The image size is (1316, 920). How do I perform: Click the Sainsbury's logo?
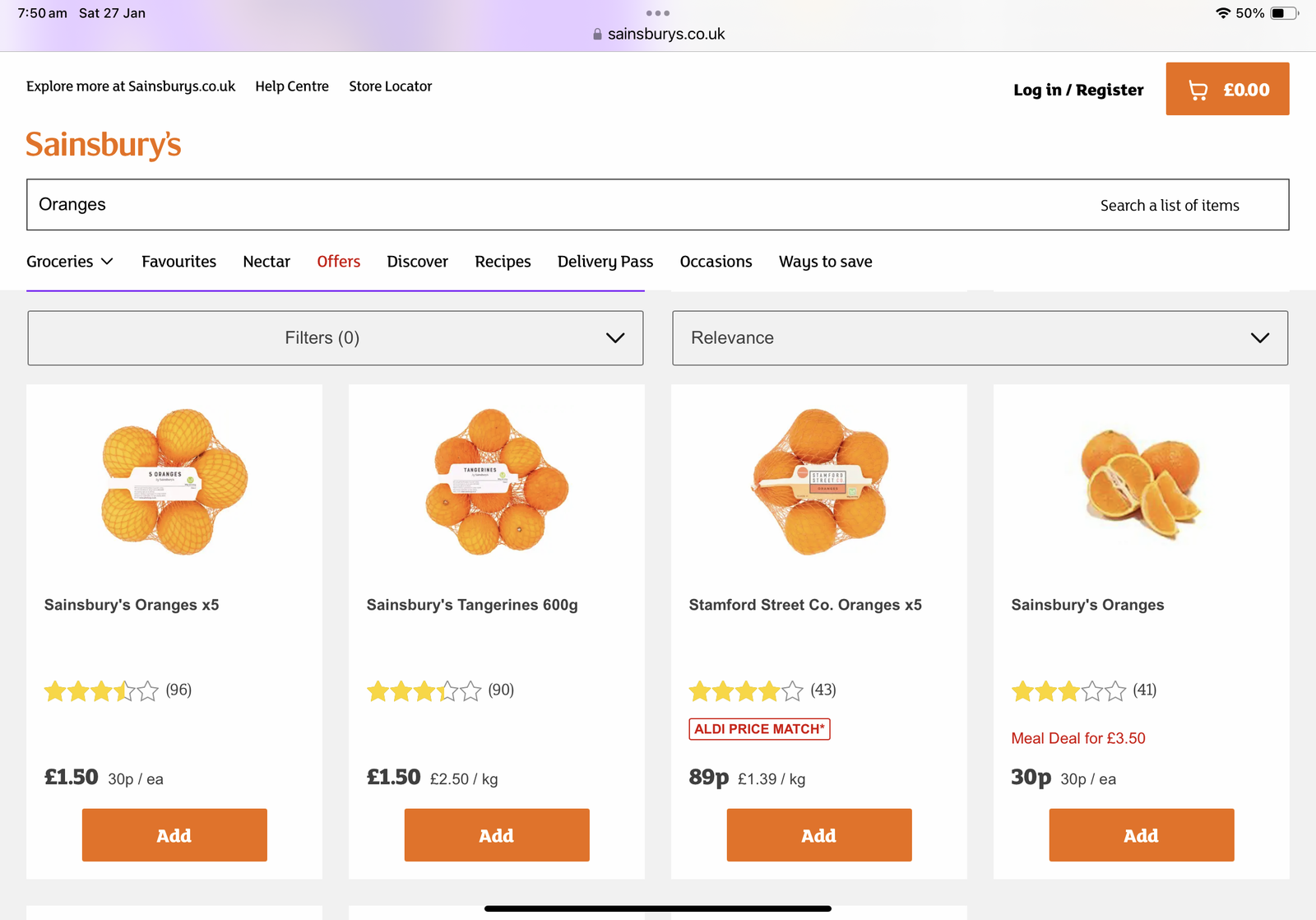[104, 145]
